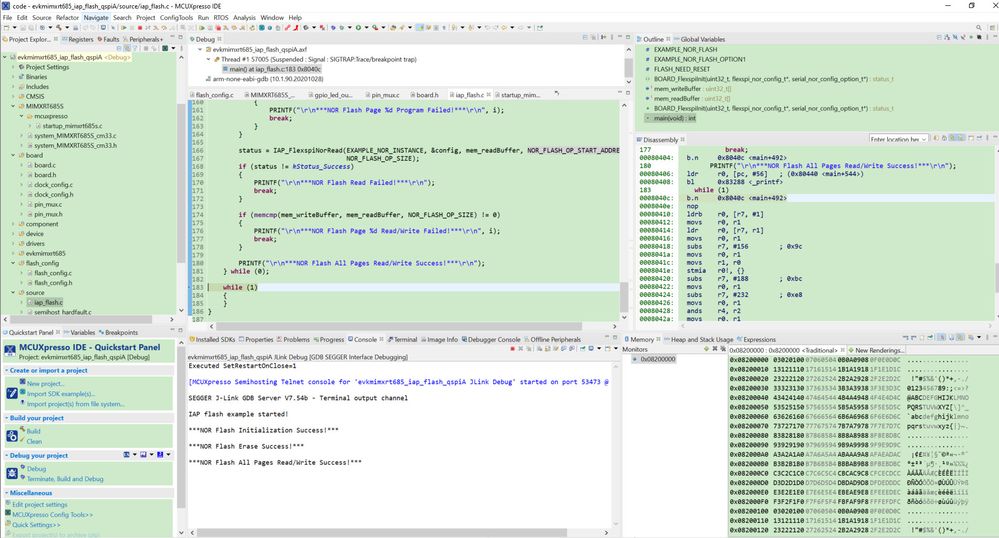Click MCUXpresso Config Tools>> link
Viewport: 999px width, 538px height.
tap(52, 514)
